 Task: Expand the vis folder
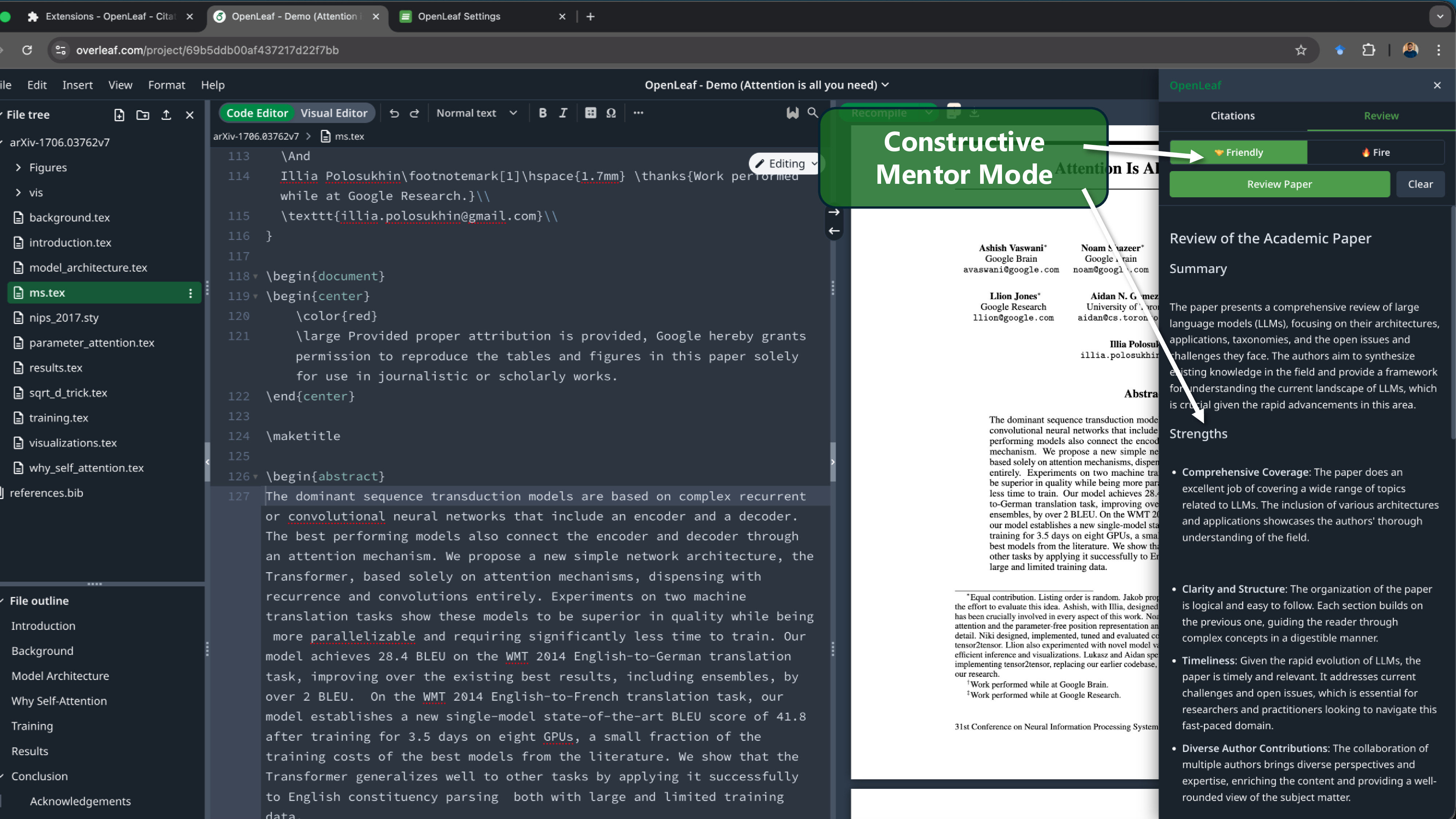tap(19, 193)
